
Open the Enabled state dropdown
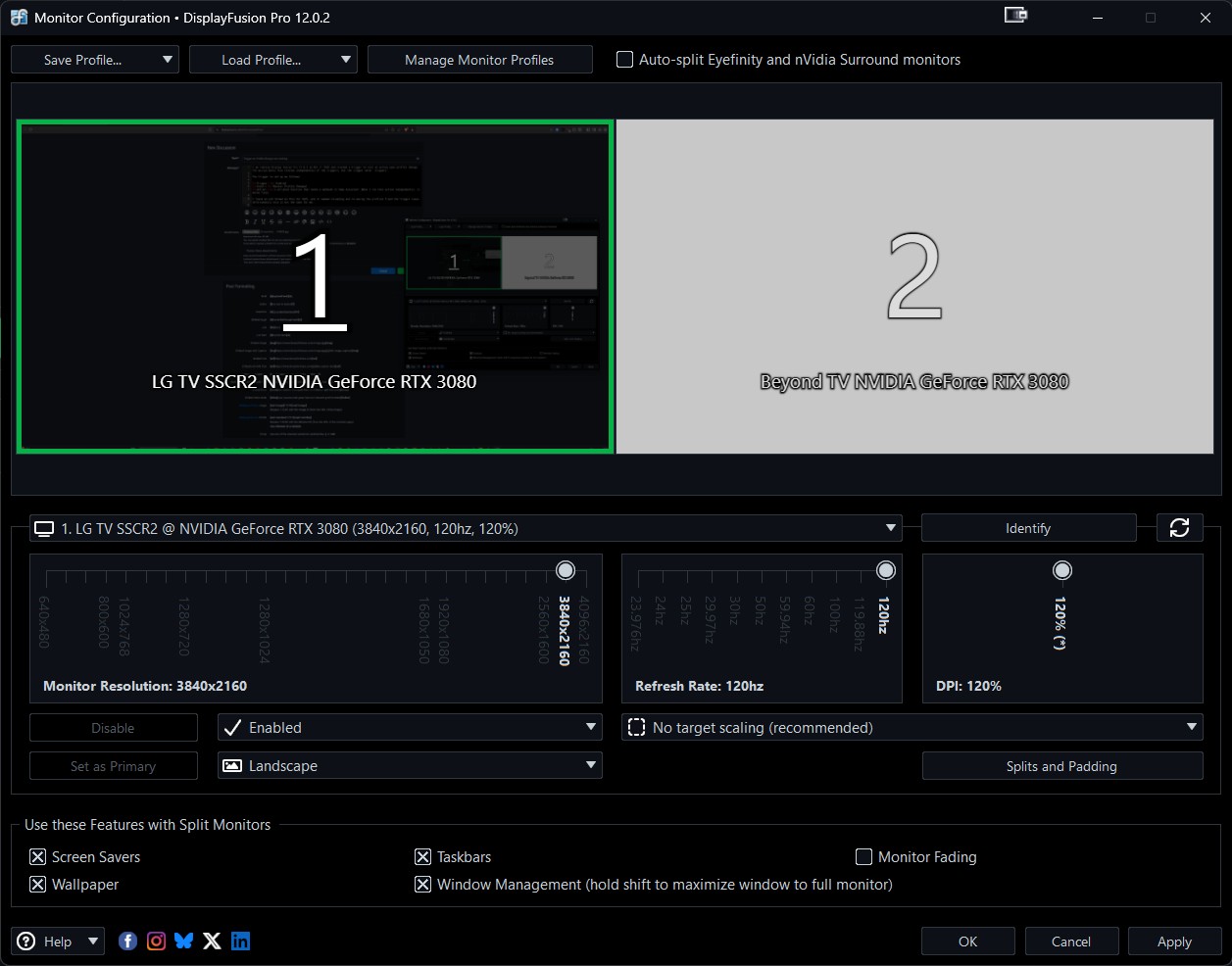pyautogui.click(x=410, y=728)
